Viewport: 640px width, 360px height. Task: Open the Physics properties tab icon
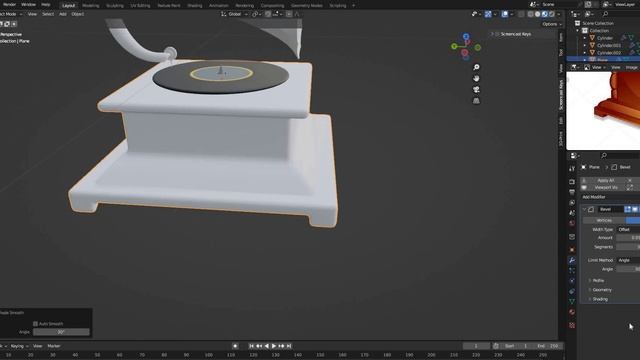[x=572, y=281]
